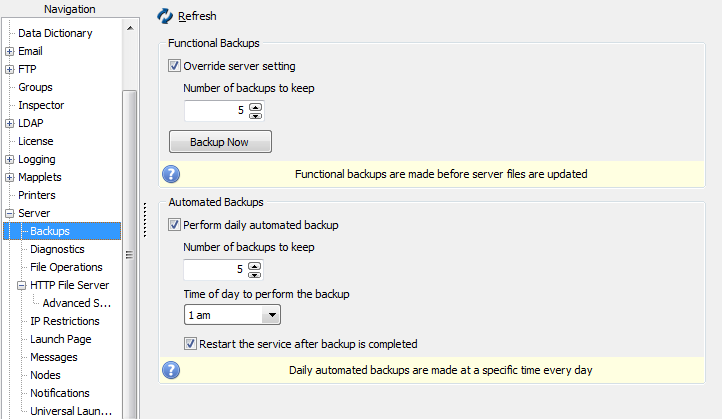Decrease Functional Backups number to keep
Image resolution: width=722 pixels, height=419 pixels.
[x=256, y=115]
